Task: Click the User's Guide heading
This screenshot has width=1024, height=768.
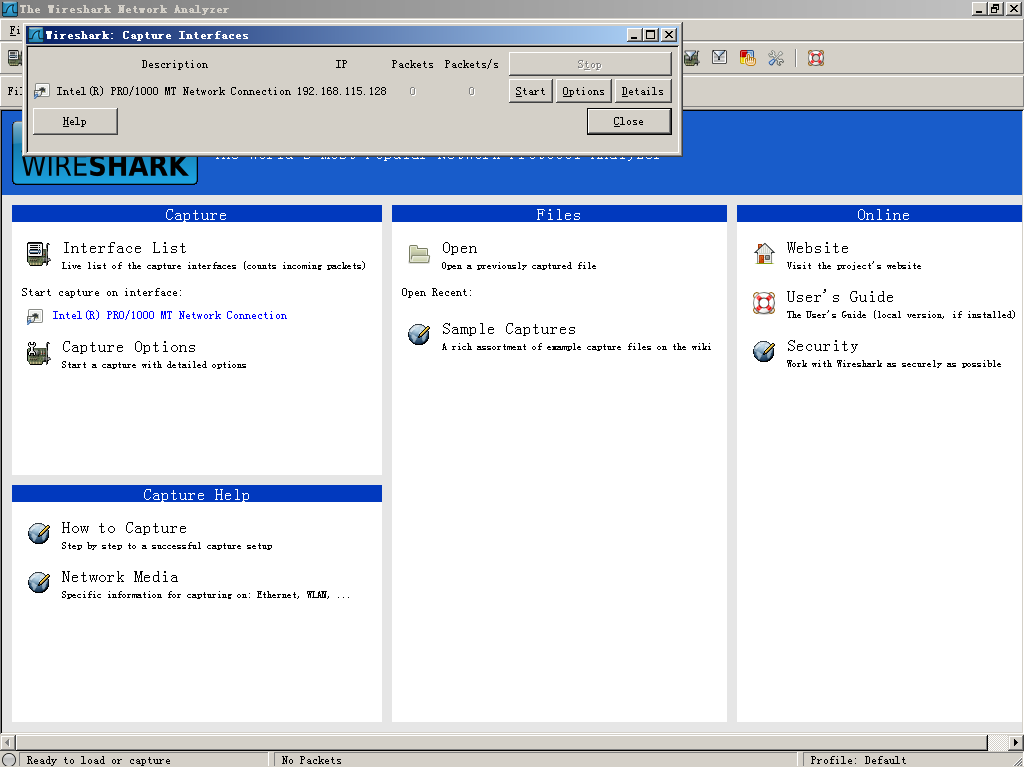Action: point(840,297)
